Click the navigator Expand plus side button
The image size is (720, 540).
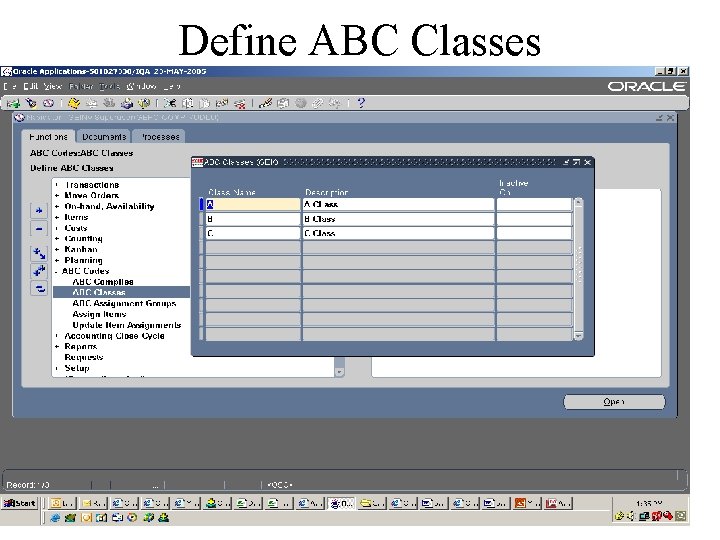click(x=39, y=211)
